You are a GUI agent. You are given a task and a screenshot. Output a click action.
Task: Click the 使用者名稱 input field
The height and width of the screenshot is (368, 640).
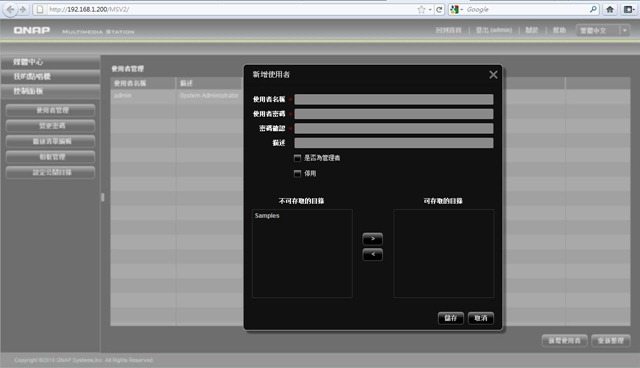tap(394, 100)
